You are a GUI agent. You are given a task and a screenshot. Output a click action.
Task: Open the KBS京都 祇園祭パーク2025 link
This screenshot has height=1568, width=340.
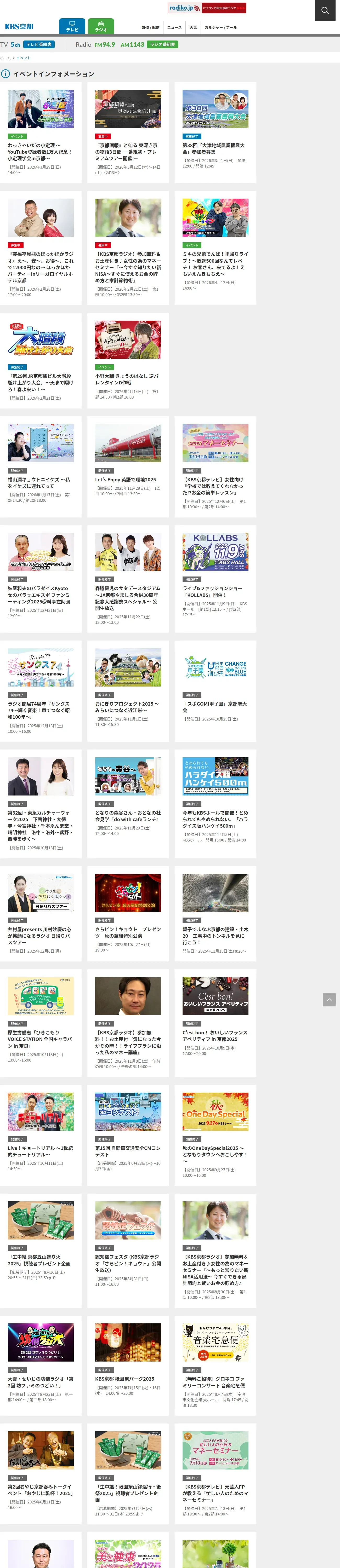click(x=125, y=1379)
